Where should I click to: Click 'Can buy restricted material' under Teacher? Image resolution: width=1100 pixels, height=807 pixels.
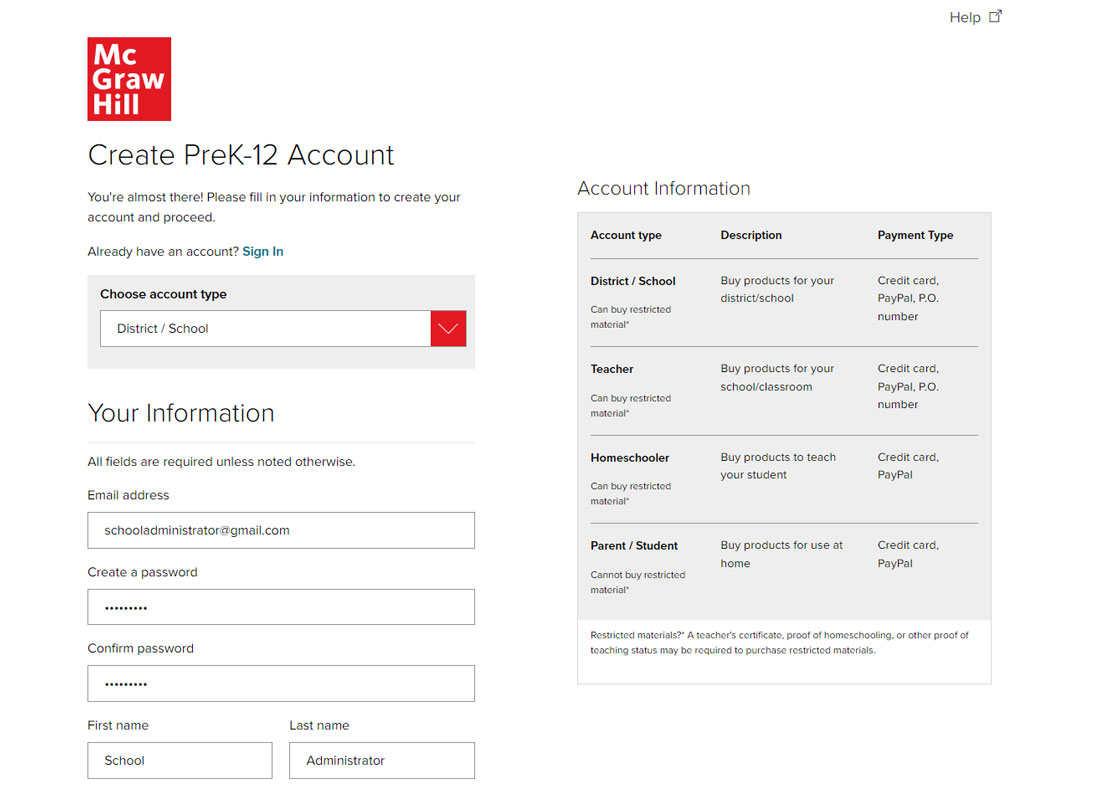[x=631, y=406]
